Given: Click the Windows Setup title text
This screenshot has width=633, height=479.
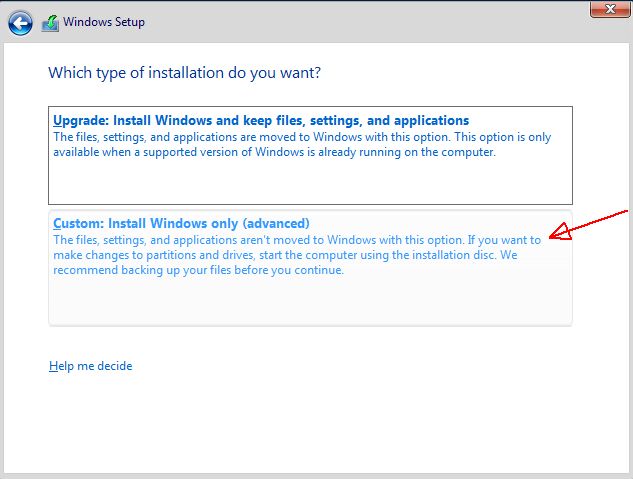Looking at the screenshot, I should pos(104,22).
